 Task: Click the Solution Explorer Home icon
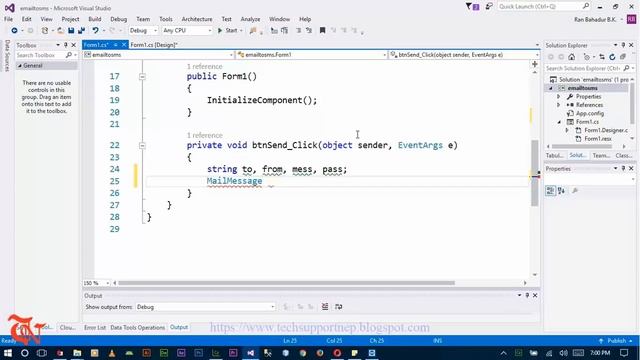572,57
